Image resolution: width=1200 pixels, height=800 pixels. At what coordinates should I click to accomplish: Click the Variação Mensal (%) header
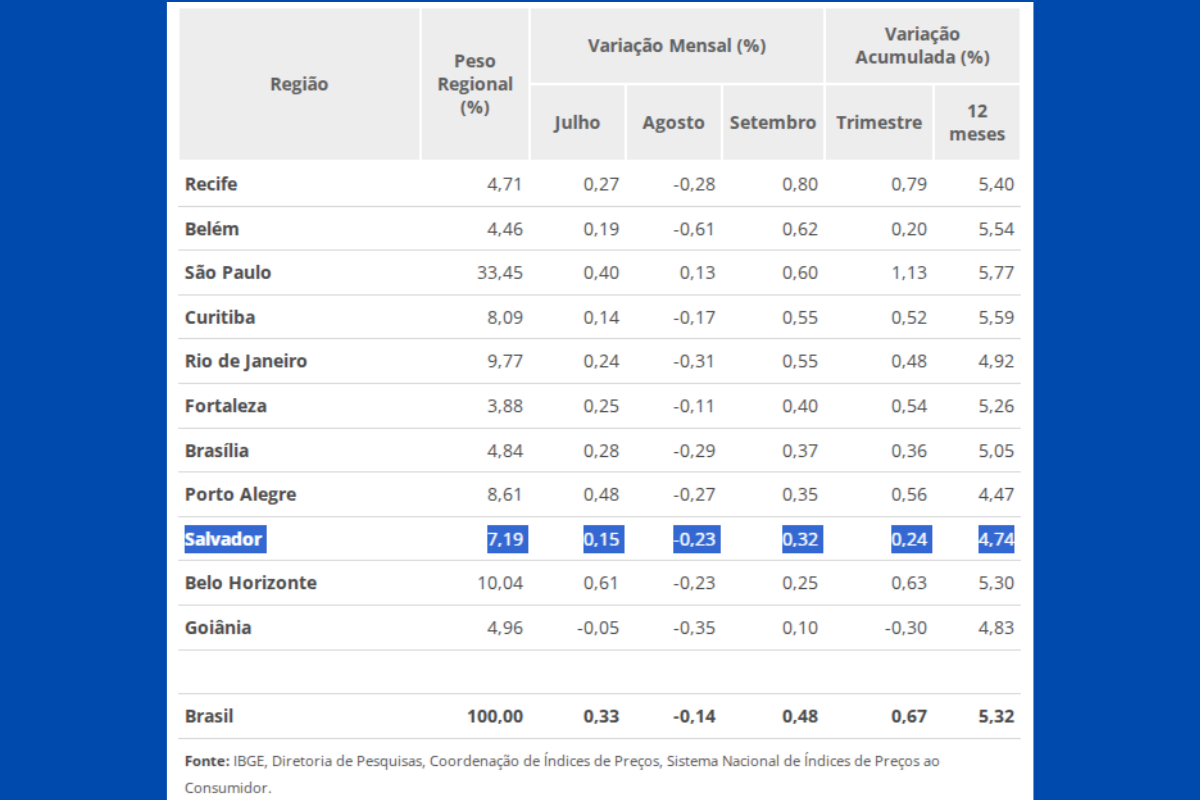coord(676,46)
